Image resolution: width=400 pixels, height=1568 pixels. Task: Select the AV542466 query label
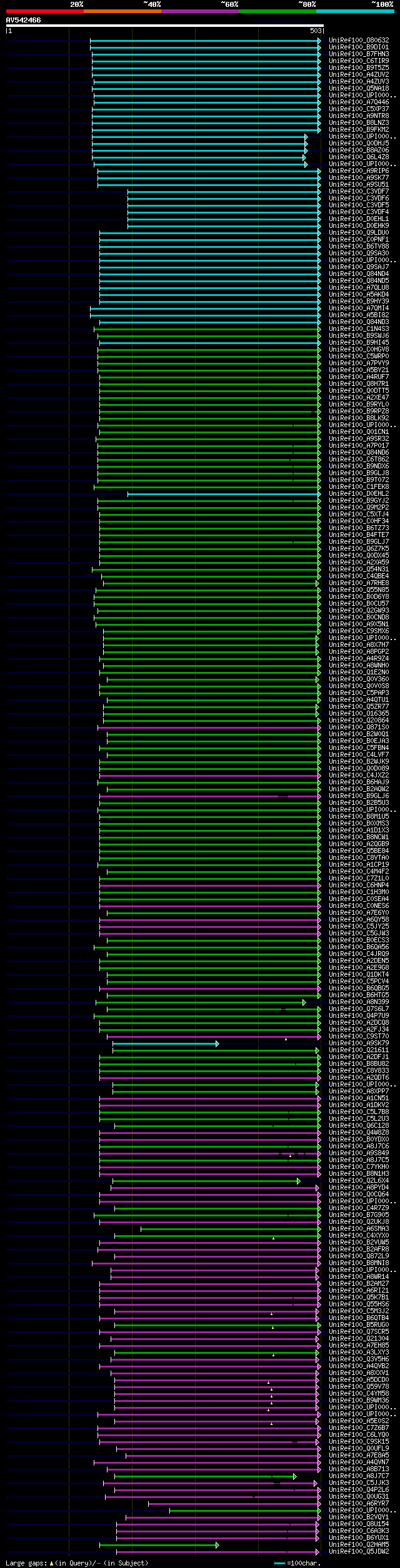click(24, 20)
